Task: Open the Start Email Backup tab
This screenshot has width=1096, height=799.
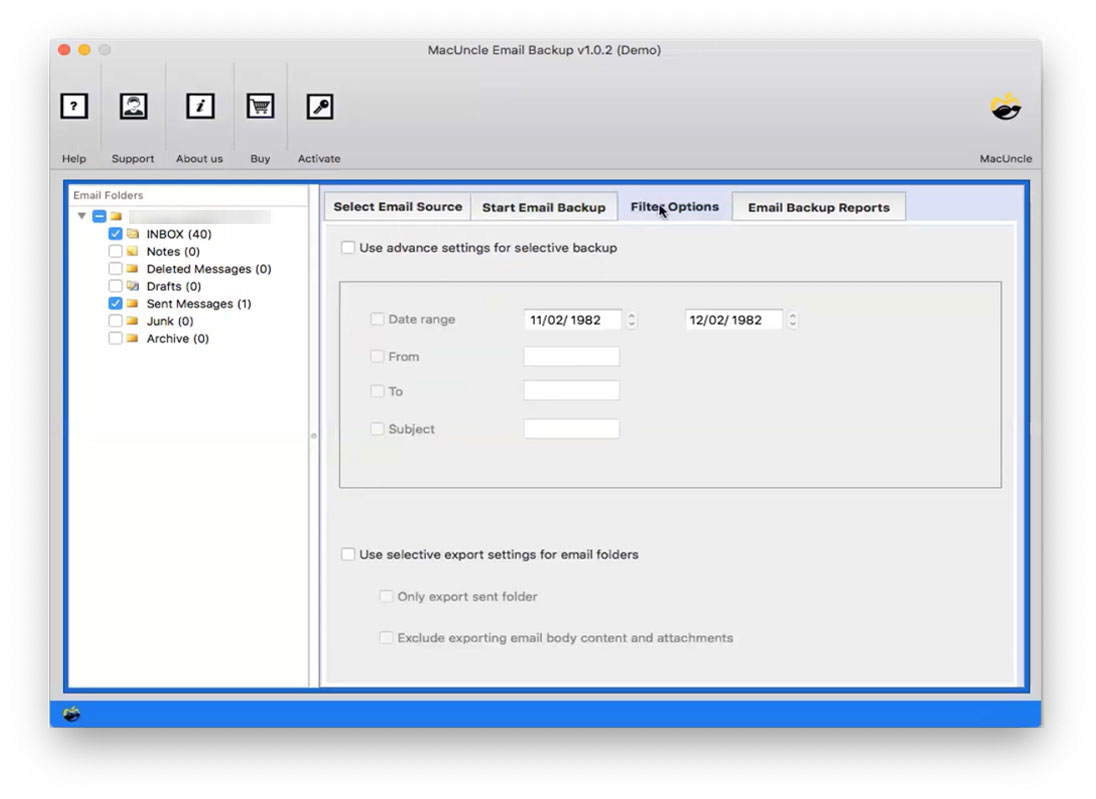Action: 544,207
